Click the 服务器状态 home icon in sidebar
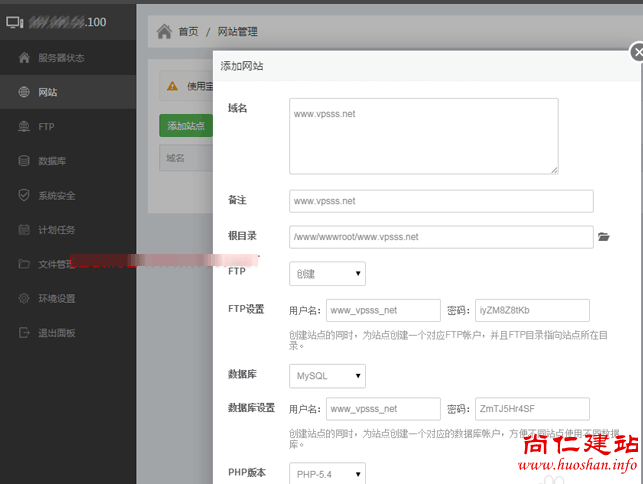 click(24, 58)
